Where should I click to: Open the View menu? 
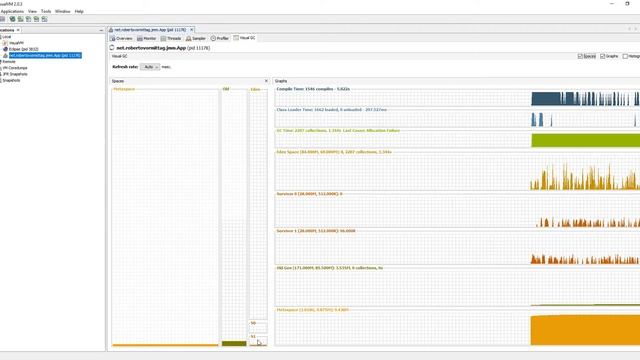pyautogui.click(x=32, y=11)
